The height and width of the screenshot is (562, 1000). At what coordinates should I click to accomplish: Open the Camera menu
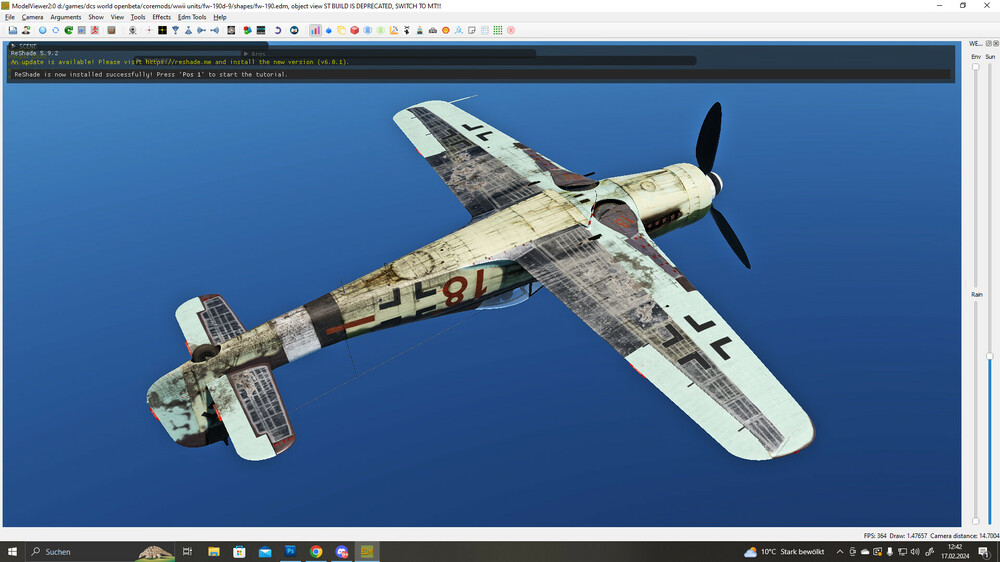point(33,17)
